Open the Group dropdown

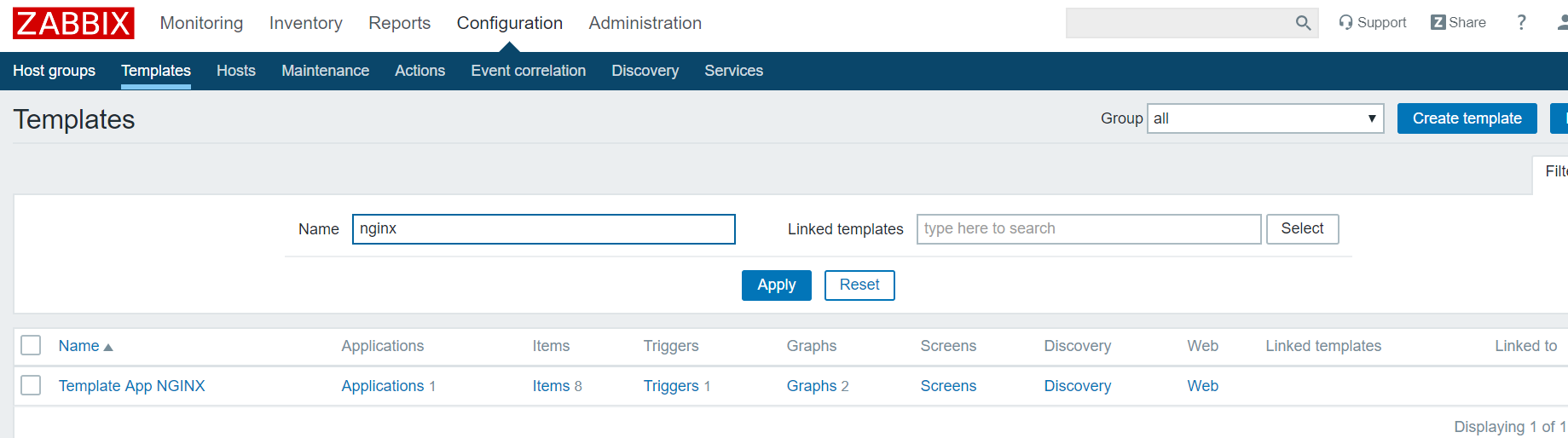[1265, 118]
